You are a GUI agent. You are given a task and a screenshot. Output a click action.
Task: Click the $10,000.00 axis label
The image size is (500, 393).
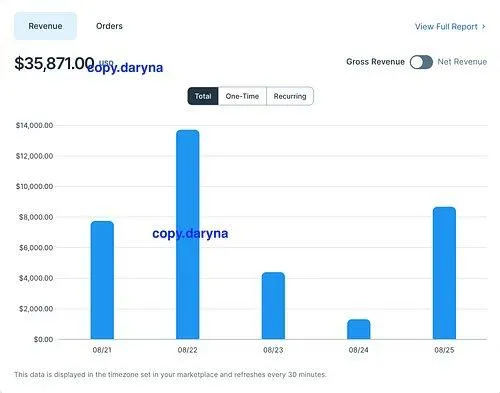point(34,186)
